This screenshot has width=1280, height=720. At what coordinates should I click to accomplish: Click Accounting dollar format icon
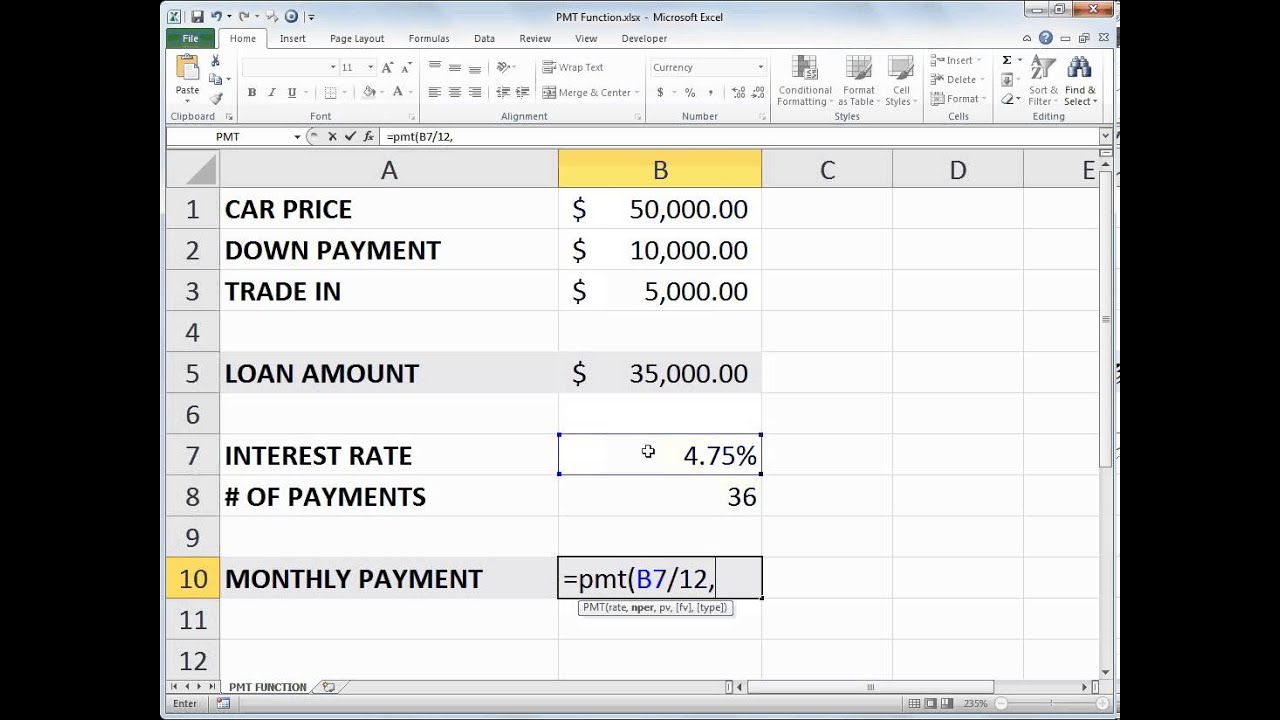[660, 92]
